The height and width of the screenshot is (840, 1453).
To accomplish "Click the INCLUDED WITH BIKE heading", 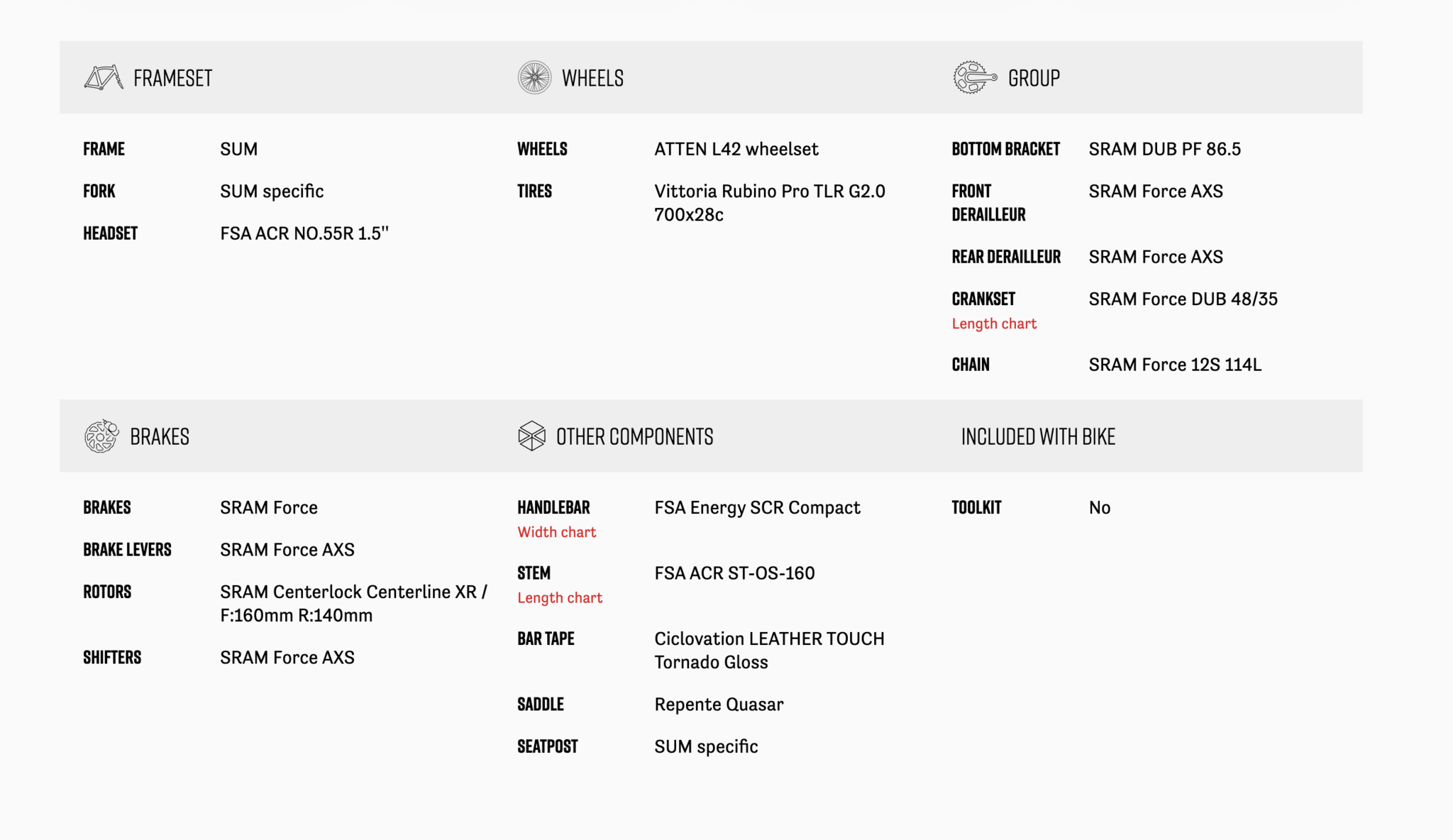I will 1038,436.
